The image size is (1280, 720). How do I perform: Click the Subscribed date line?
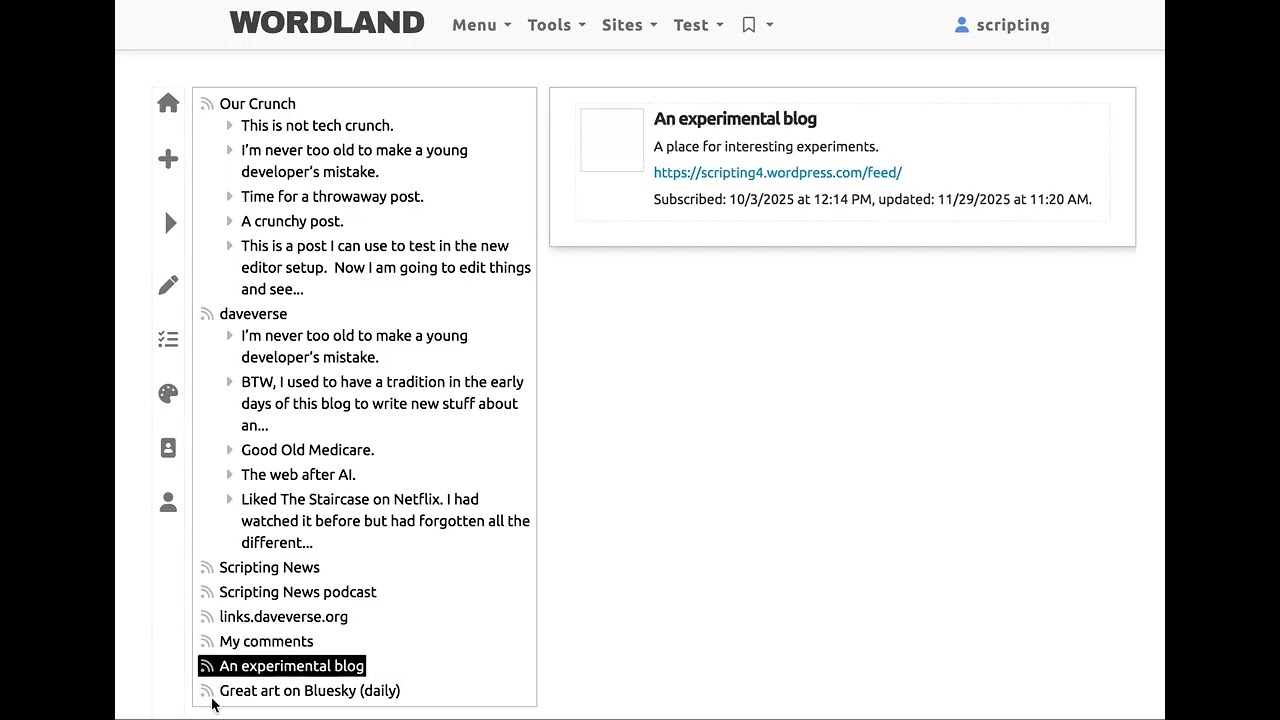[873, 199]
